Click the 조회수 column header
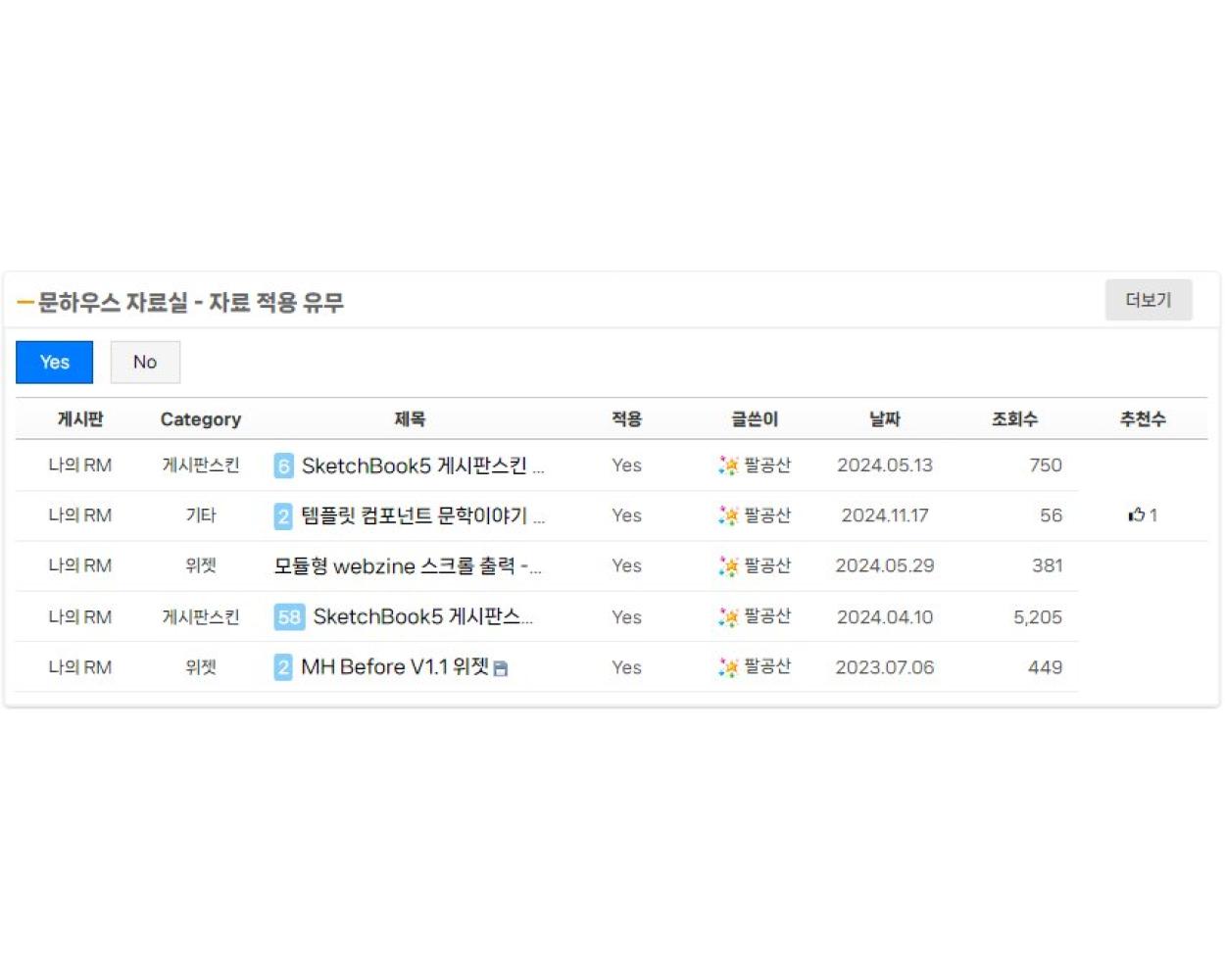The width and height of the screenshot is (1225, 980). pos(1014,419)
